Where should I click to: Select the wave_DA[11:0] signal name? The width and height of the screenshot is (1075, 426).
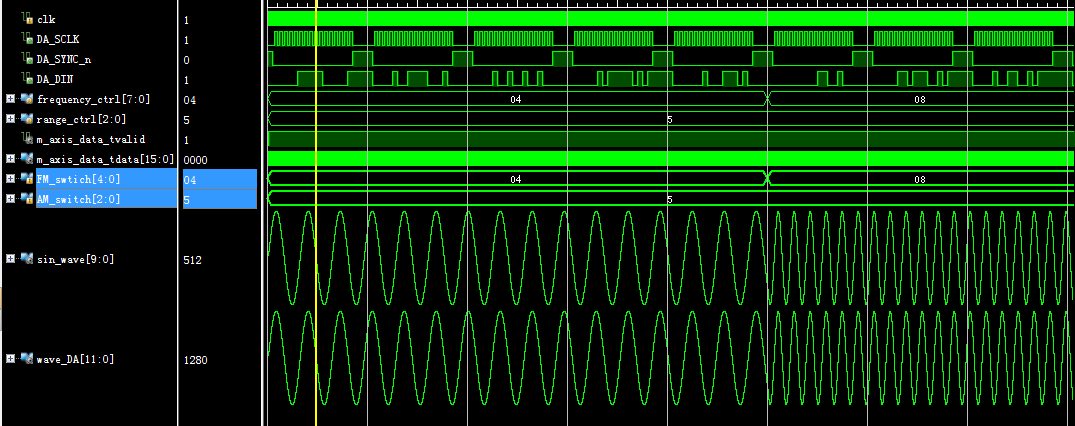pyautogui.click(x=75, y=359)
